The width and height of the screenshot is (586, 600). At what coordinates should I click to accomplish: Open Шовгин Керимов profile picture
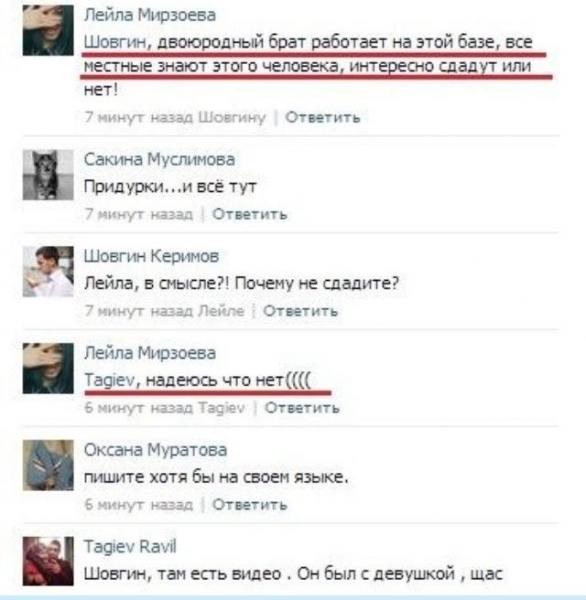point(48,272)
